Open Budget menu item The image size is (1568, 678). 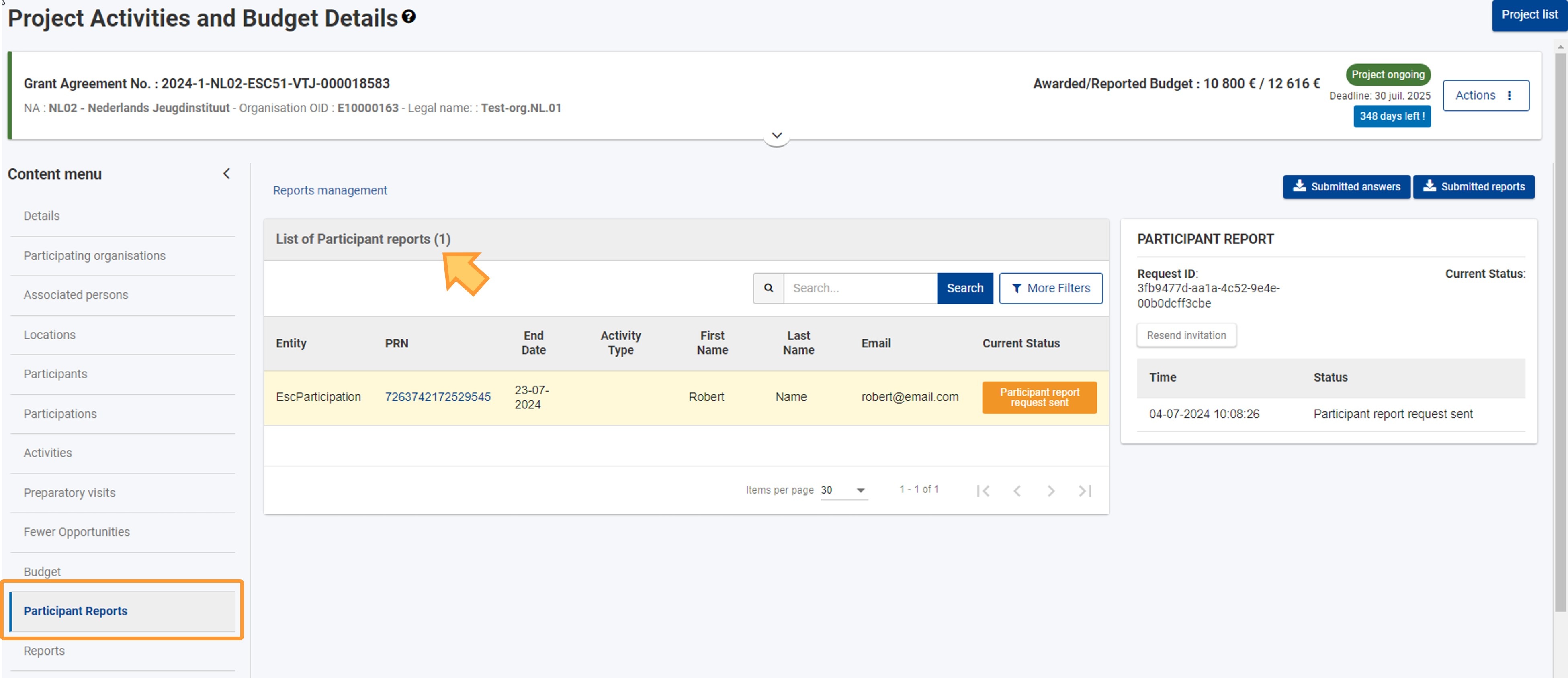pos(122,572)
